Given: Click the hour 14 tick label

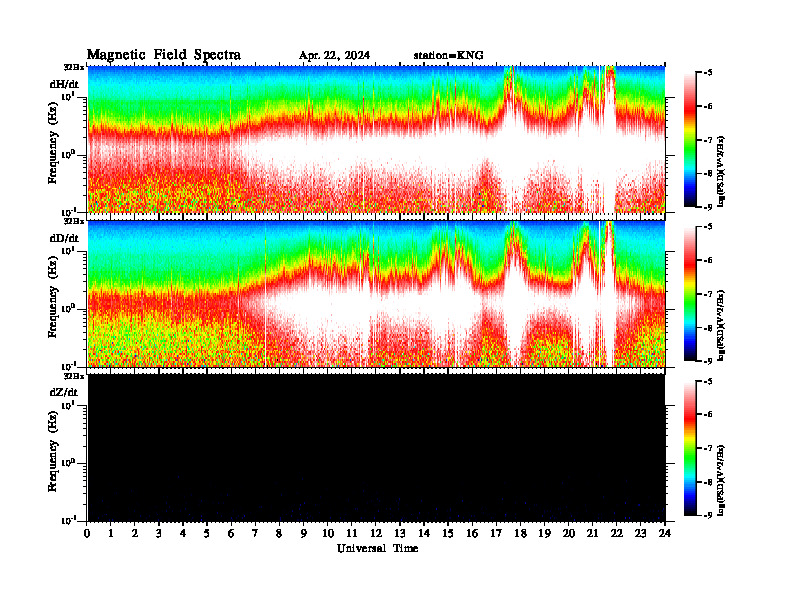Looking at the screenshot, I should click(424, 534).
